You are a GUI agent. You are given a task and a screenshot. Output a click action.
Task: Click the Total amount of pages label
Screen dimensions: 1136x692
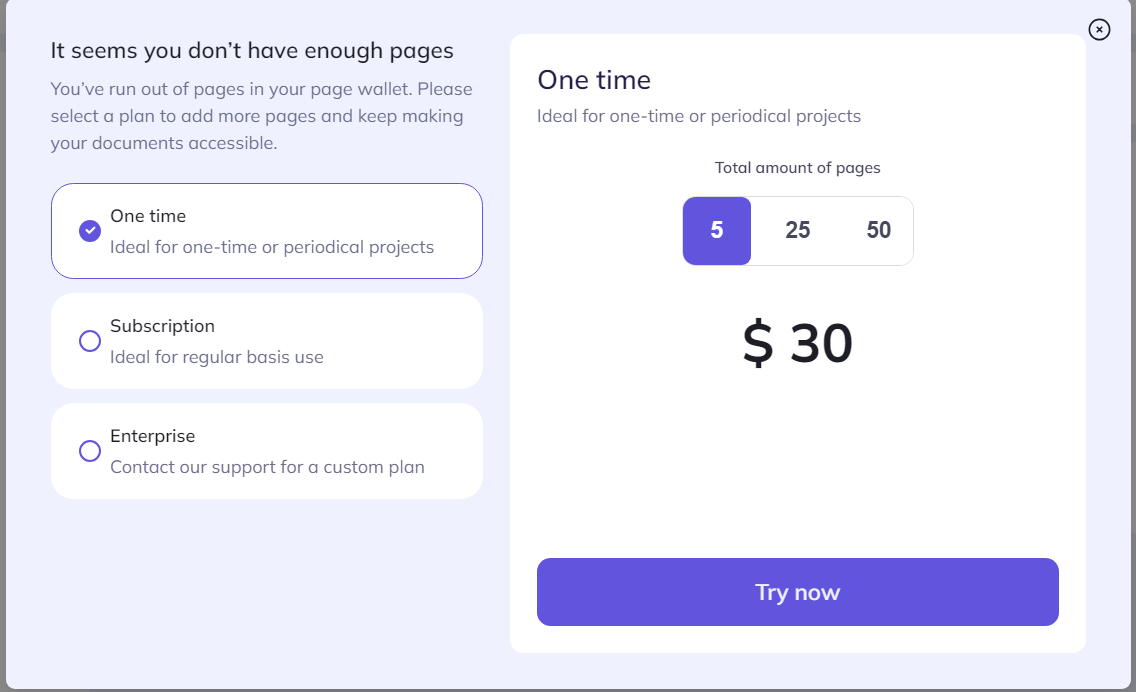[797, 167]
